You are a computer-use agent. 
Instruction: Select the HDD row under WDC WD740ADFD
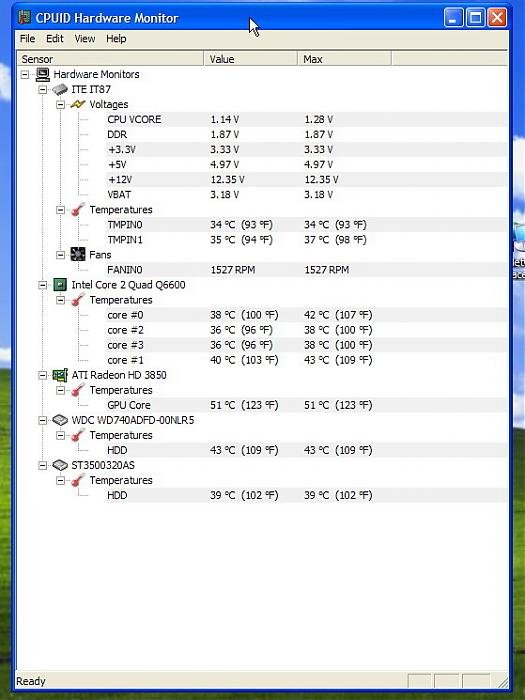click(306, 450)
